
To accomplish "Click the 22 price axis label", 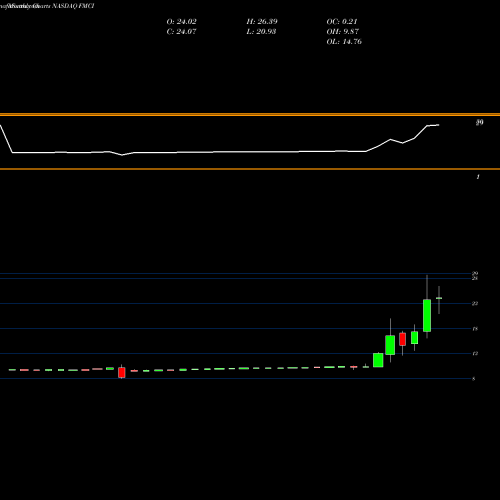I will click(x=475, y=303).
